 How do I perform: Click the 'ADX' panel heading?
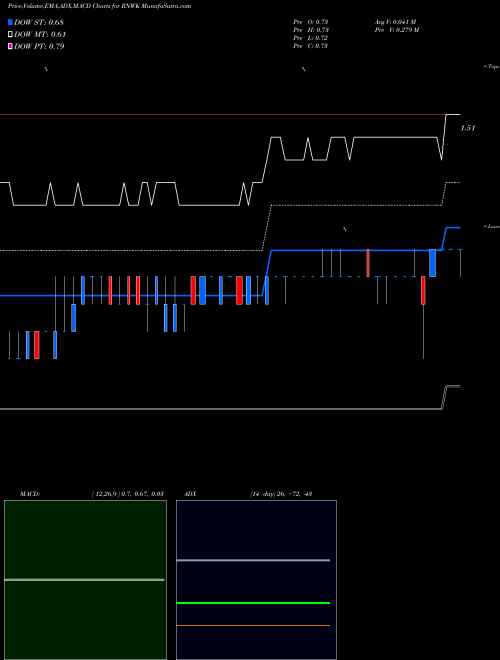(191, 494)
